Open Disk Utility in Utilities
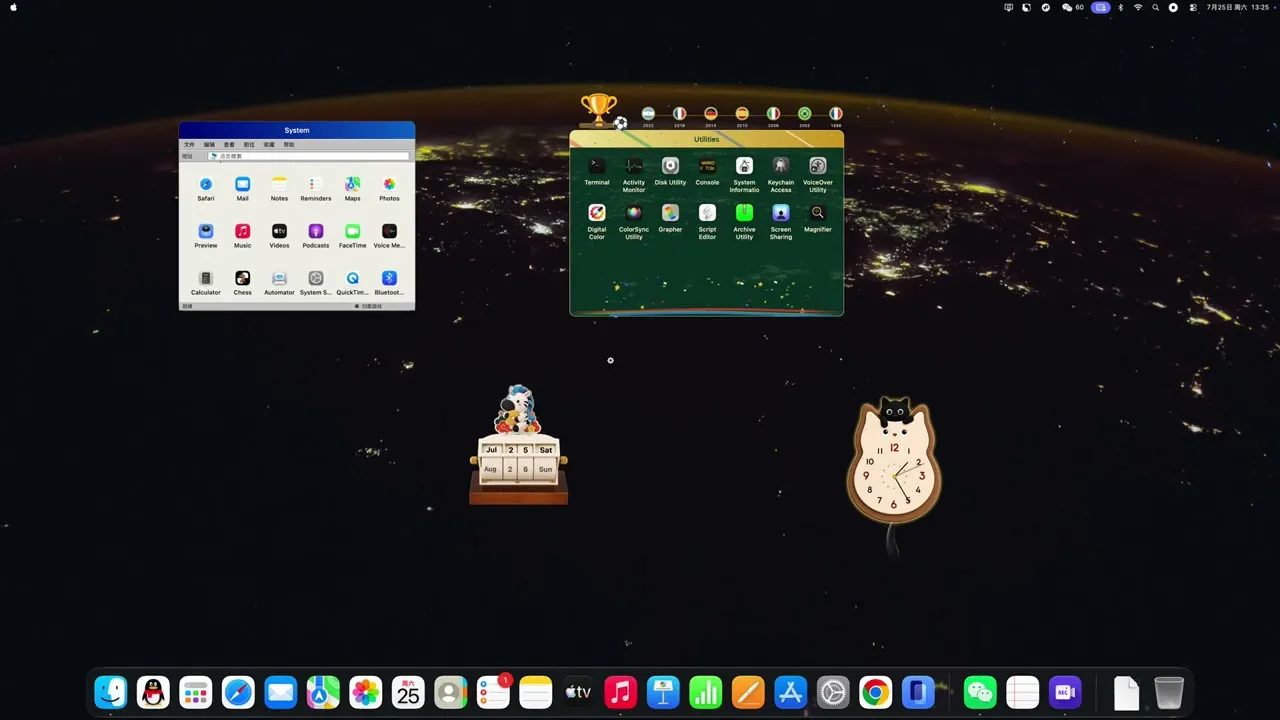Image resolution: width=1280 pixels, height=720 pixels. pos(671,166)
